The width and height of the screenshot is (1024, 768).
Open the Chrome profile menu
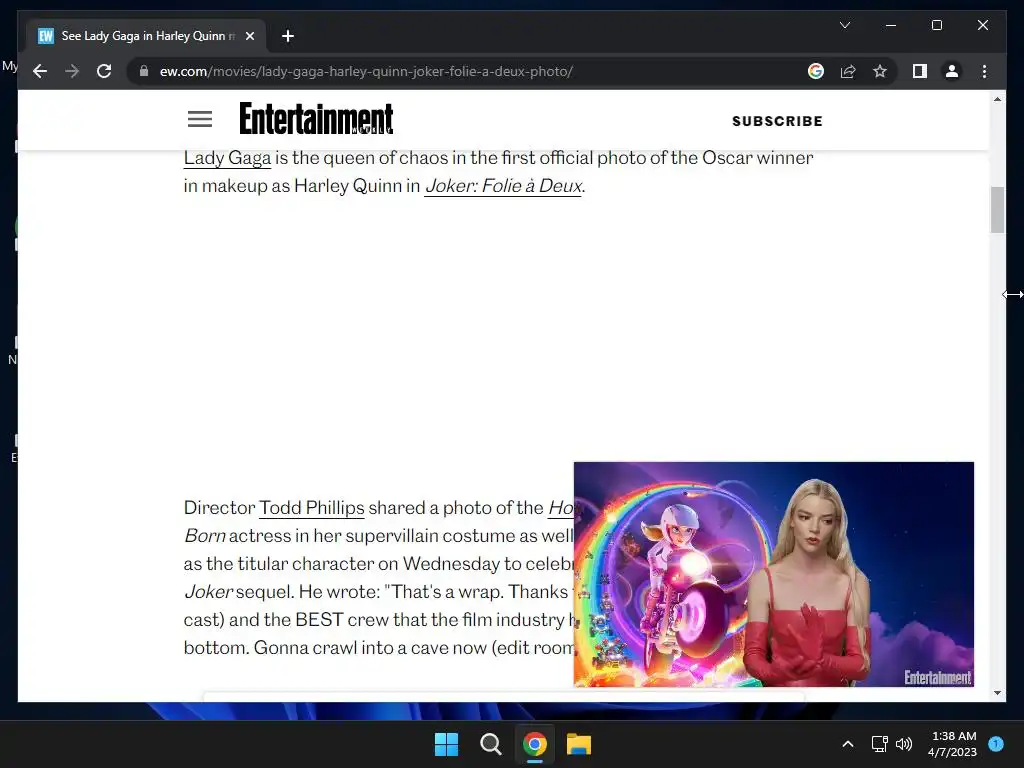click(x=952, y=71)
